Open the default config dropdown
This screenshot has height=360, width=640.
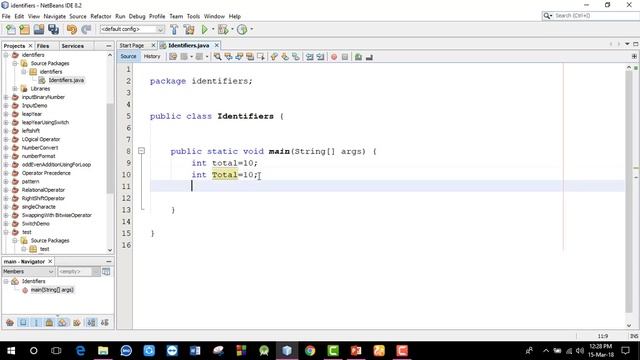tap(132, 29)
